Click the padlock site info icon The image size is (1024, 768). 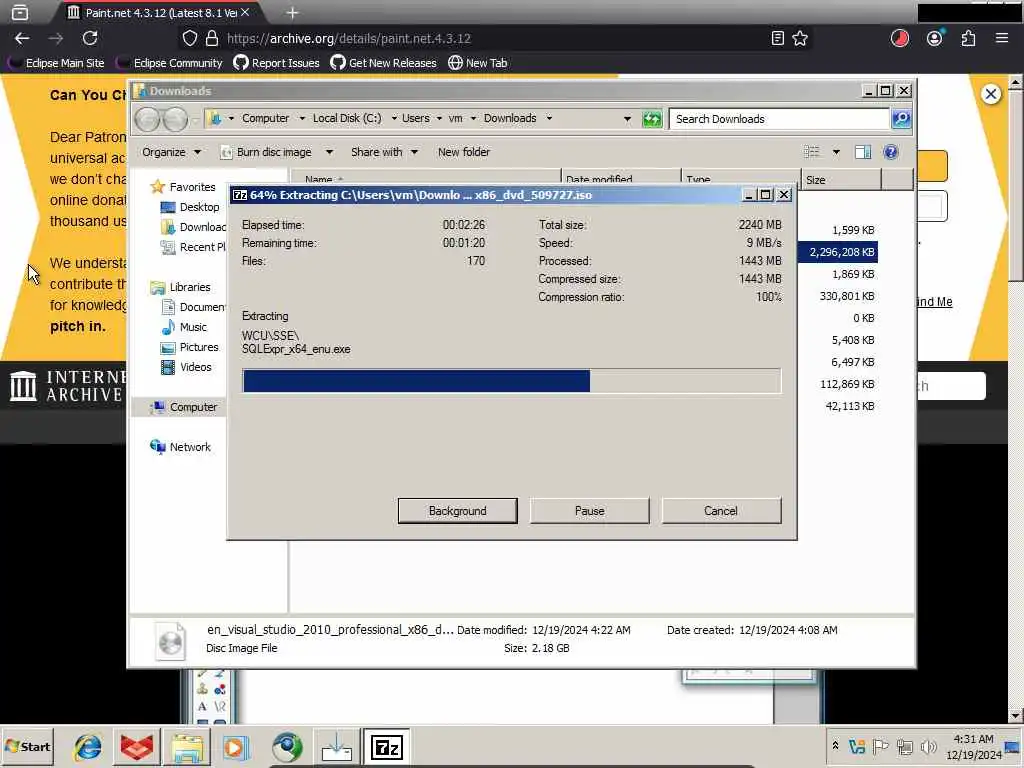(x=212, y=39)
